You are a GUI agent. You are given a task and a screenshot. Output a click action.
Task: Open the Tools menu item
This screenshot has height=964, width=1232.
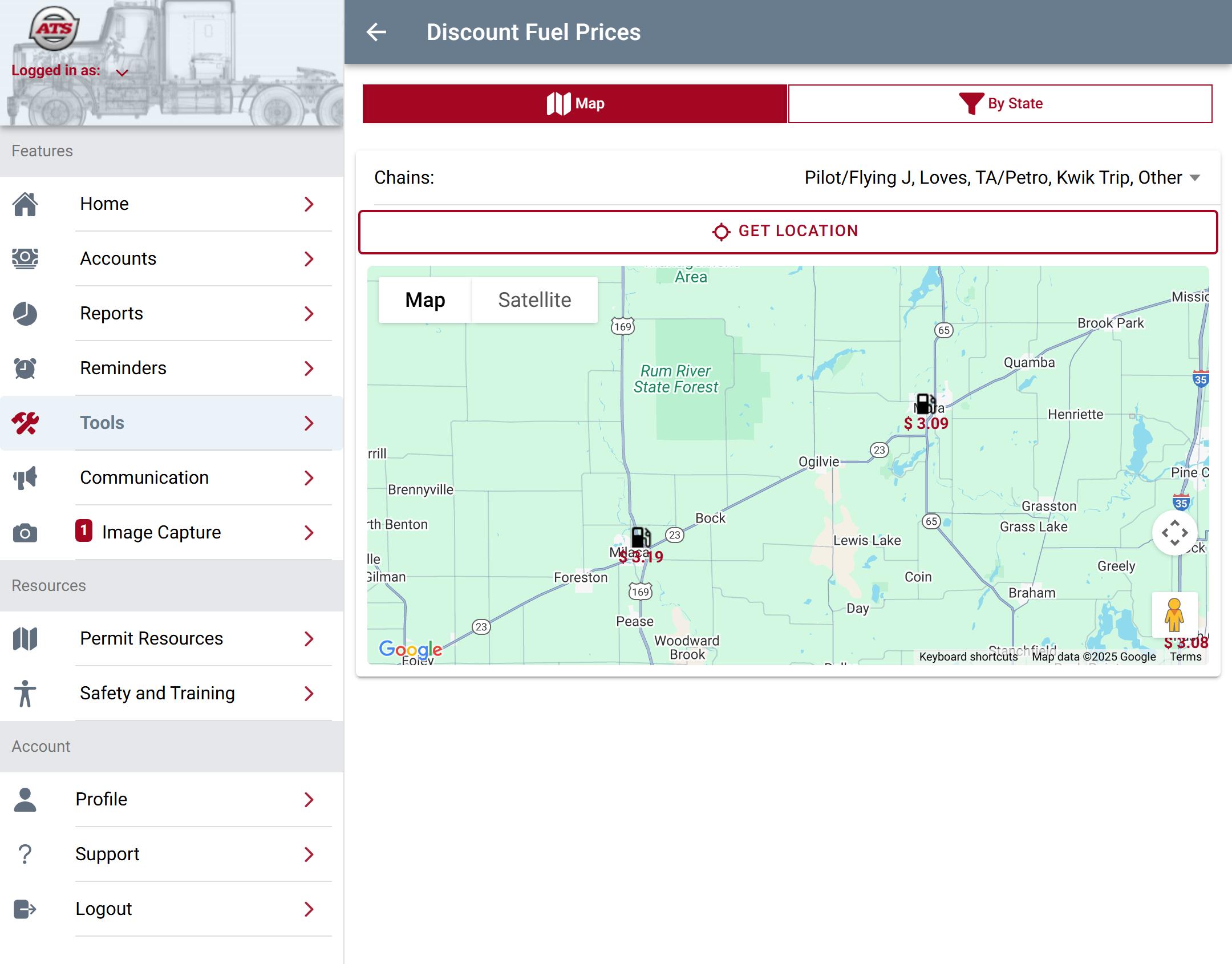(x=172, y=423)
